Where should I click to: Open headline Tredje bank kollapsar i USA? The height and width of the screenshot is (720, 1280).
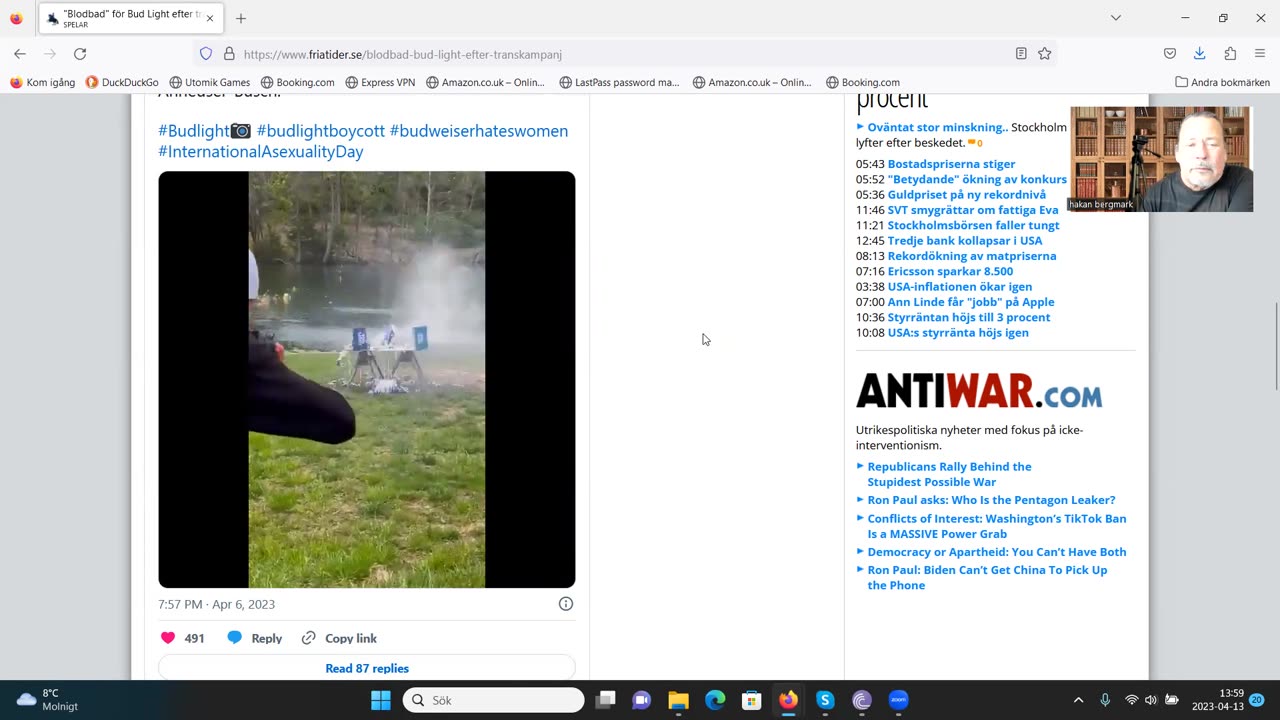coord(965,241)
